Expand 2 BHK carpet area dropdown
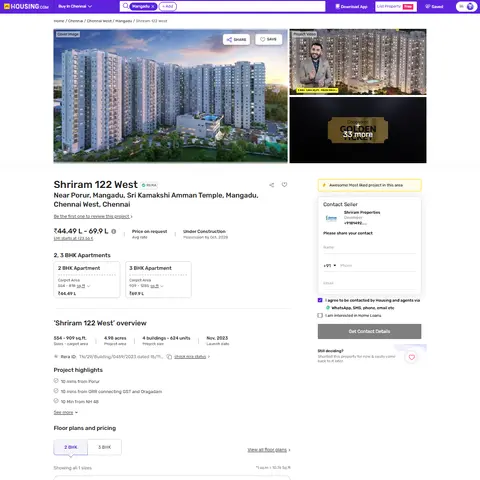 tap(89, 286)
